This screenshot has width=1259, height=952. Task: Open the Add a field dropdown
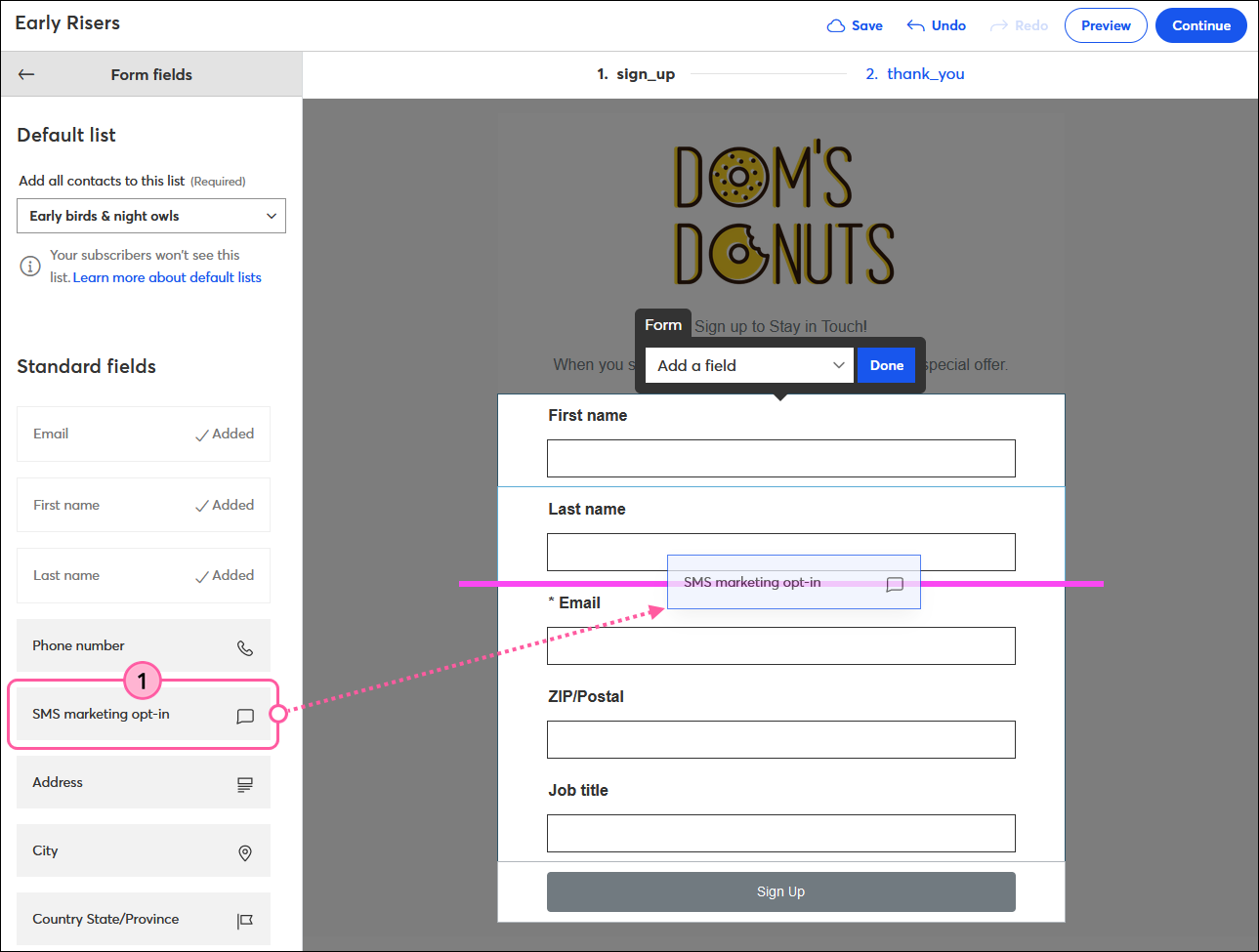coord(748,364)
